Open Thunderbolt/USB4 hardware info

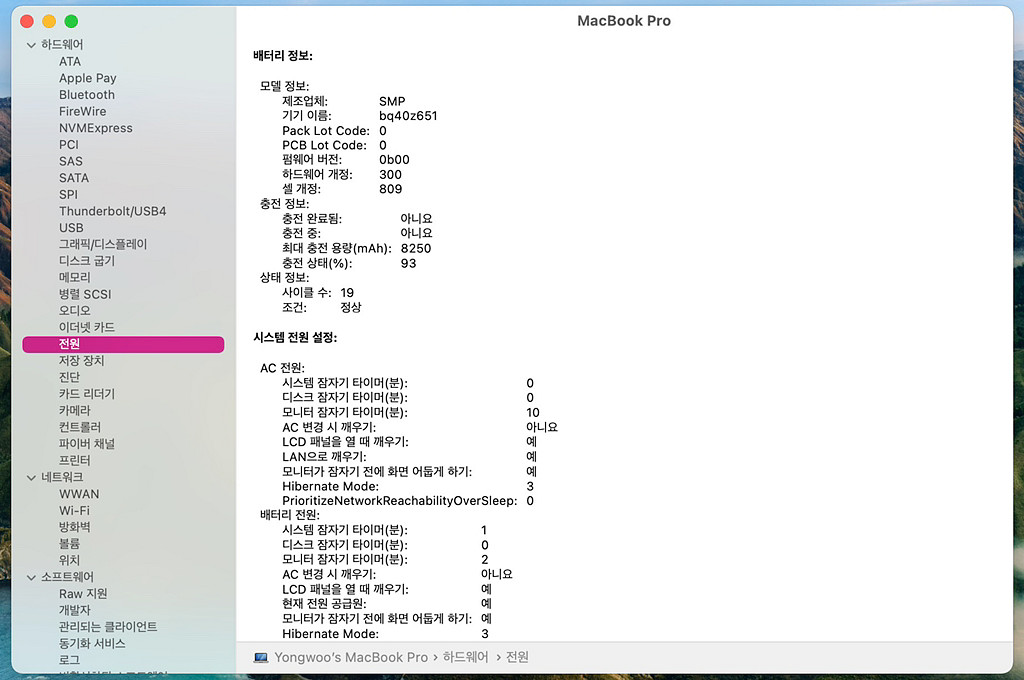[x=112, y=211]
